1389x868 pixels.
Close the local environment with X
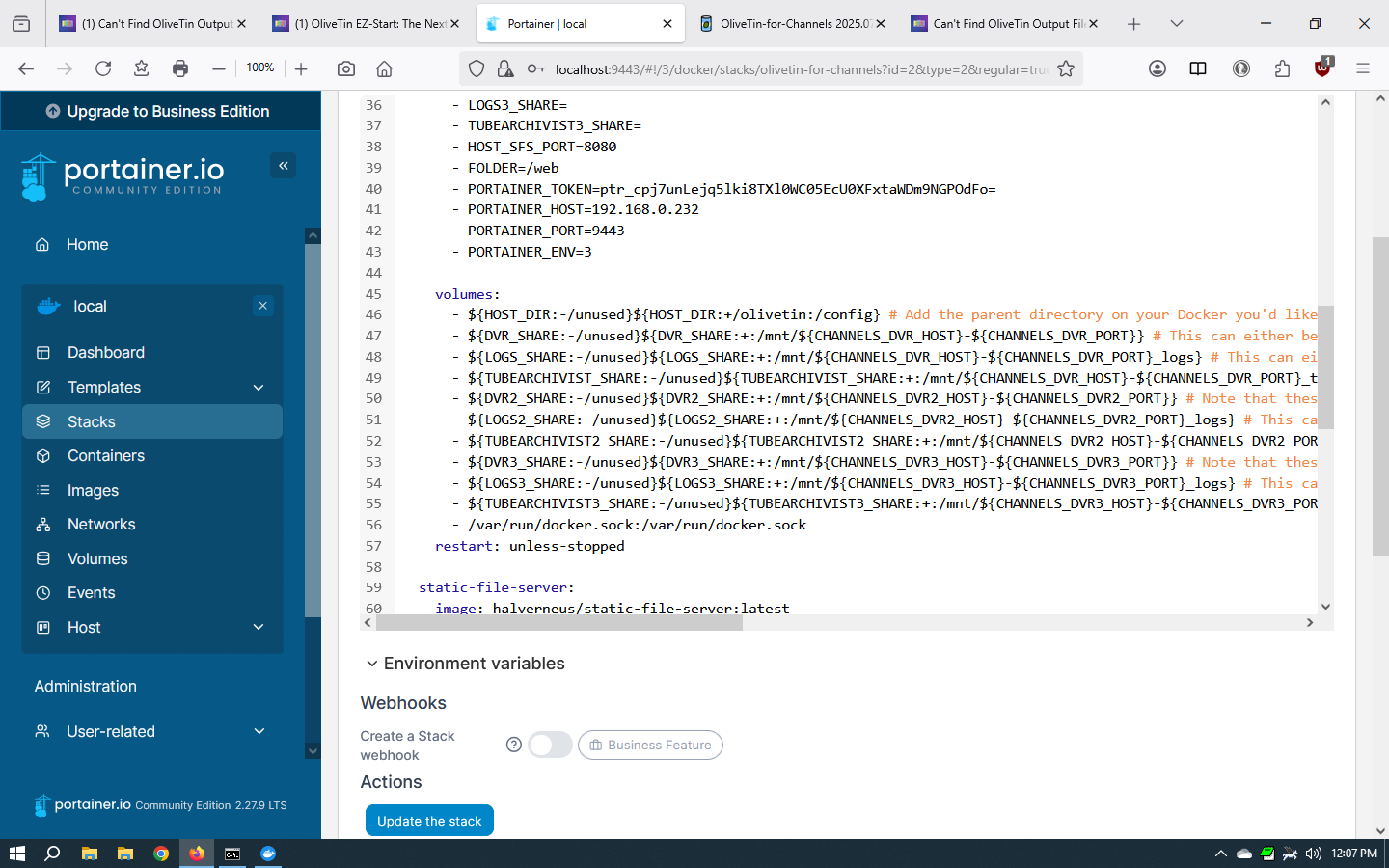[262, 306]
